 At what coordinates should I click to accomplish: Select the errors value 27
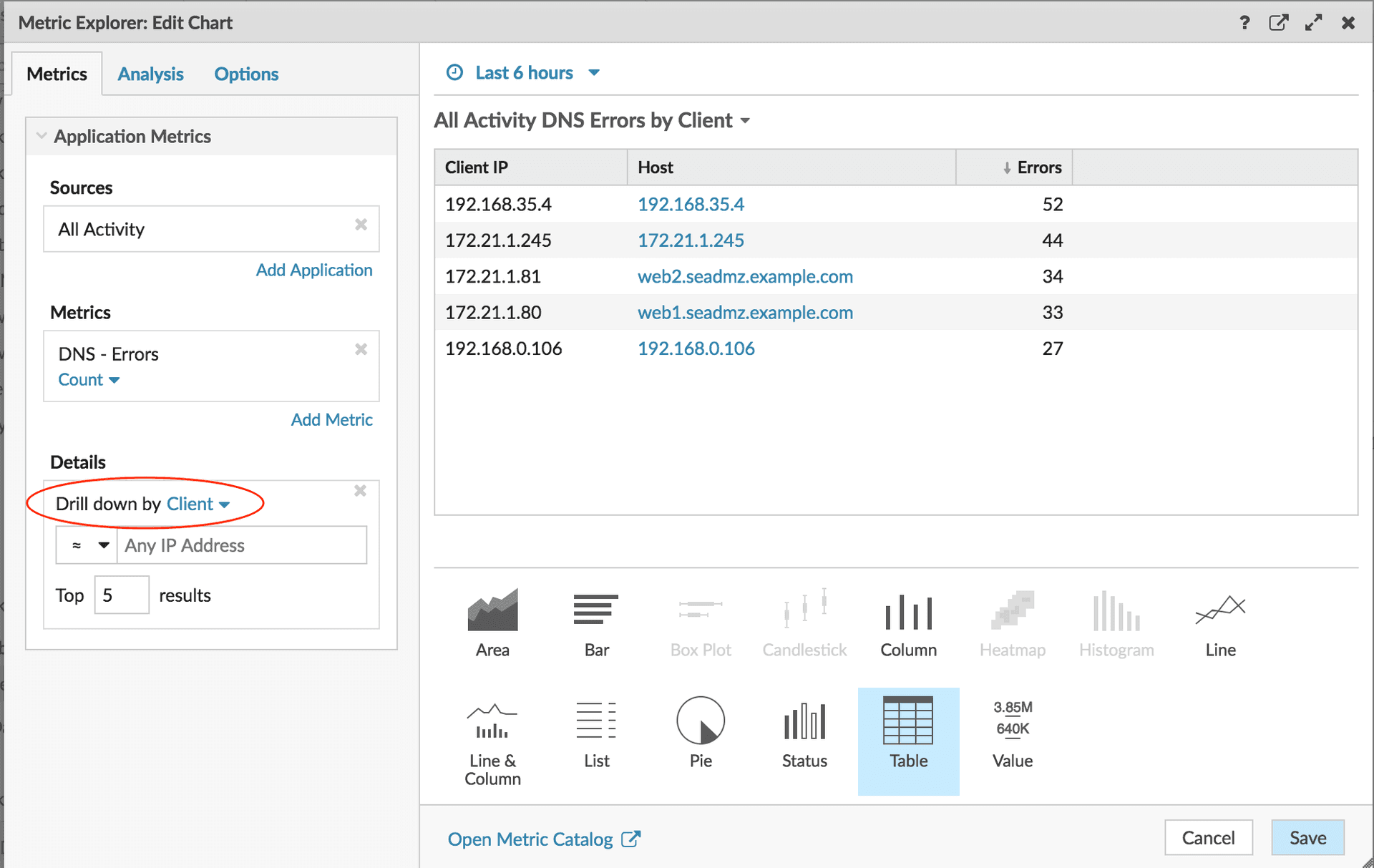point(1052,348)
